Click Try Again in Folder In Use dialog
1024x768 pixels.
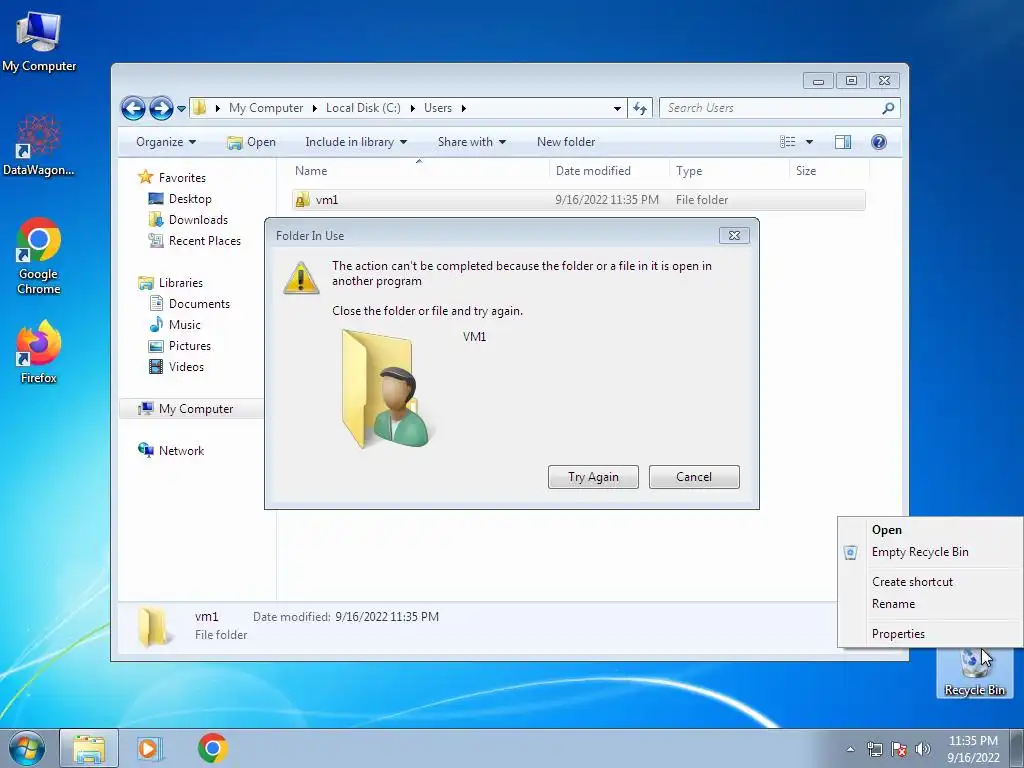593,477
